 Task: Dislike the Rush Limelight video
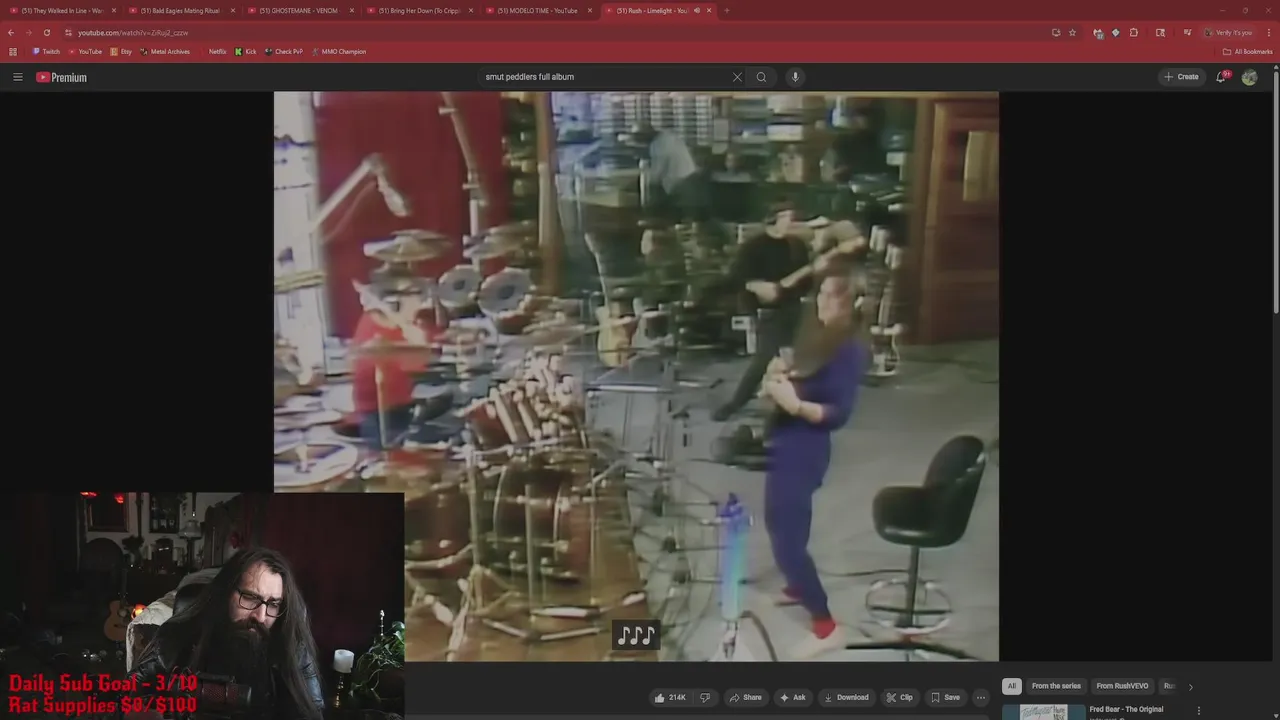705,697
